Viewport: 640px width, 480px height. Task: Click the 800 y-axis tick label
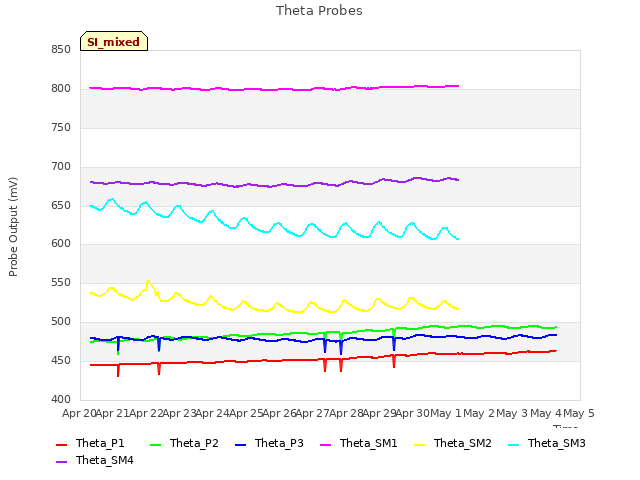(61, 89)
